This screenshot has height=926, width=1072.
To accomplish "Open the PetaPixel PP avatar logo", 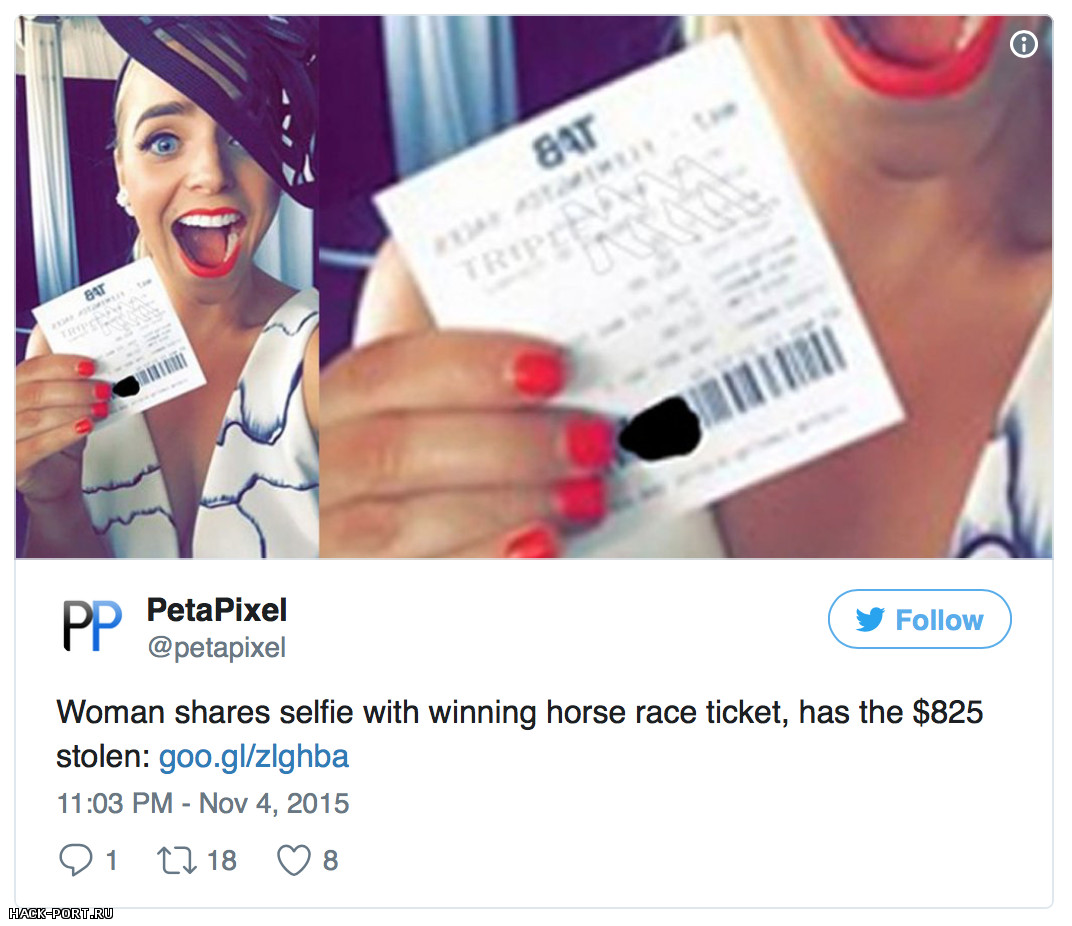I will pos(92,626).
